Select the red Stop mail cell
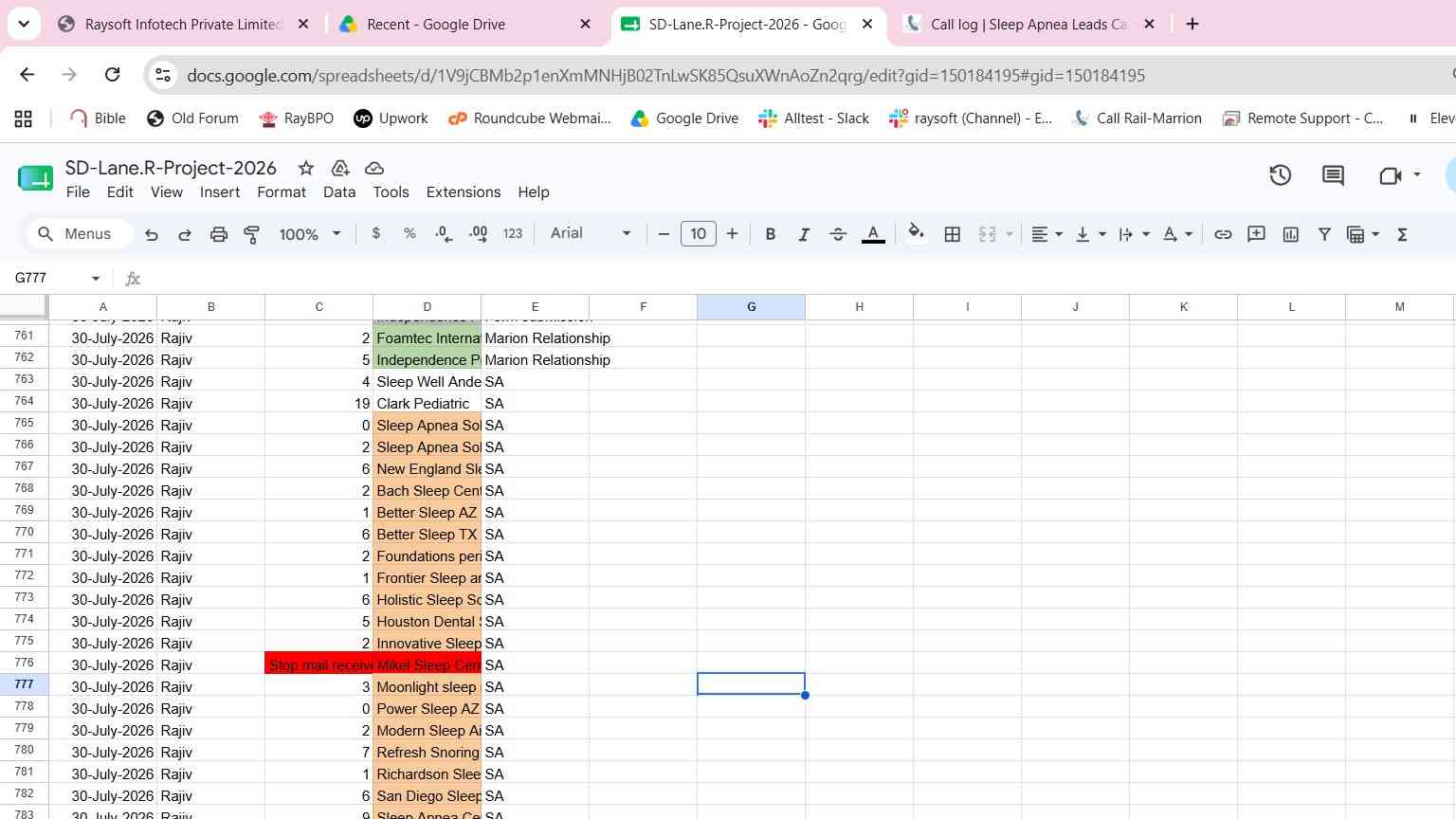This screenshot has width=1456, height=819. 319,664
